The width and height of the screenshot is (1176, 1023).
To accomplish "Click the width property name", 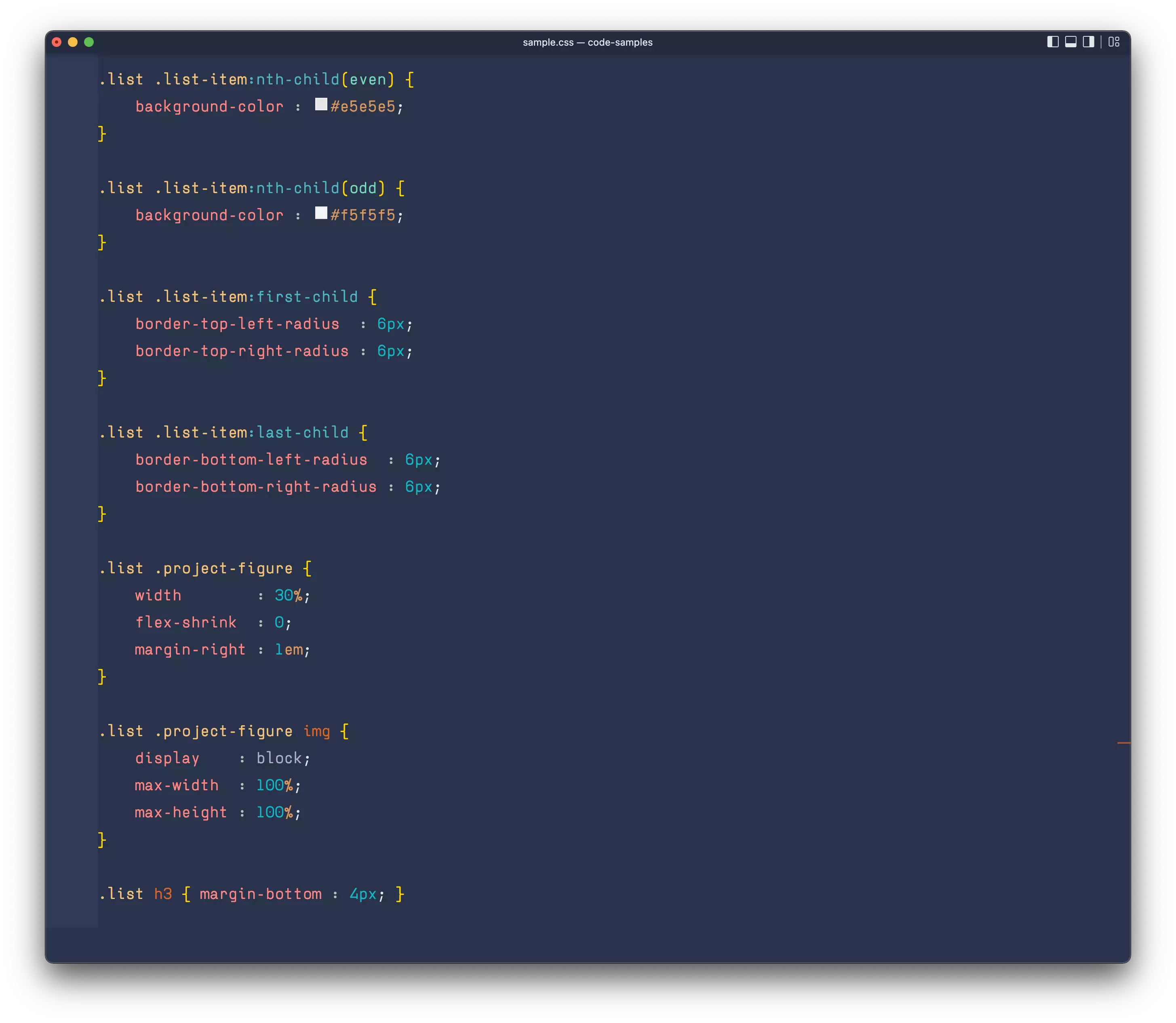I will (158, 596).
